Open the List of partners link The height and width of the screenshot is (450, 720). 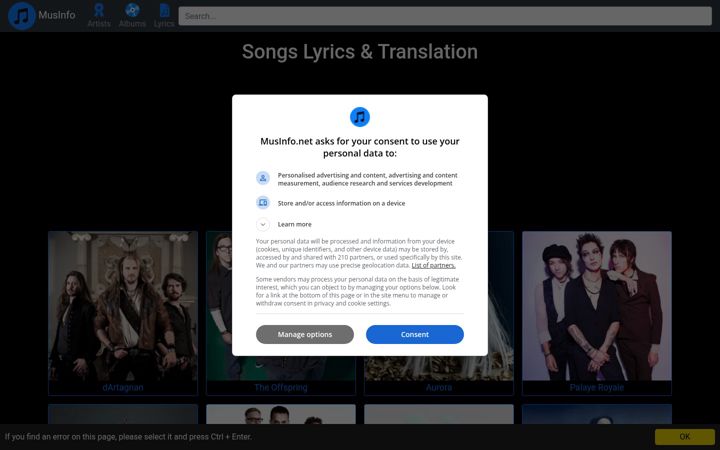(x=433, y=265)
